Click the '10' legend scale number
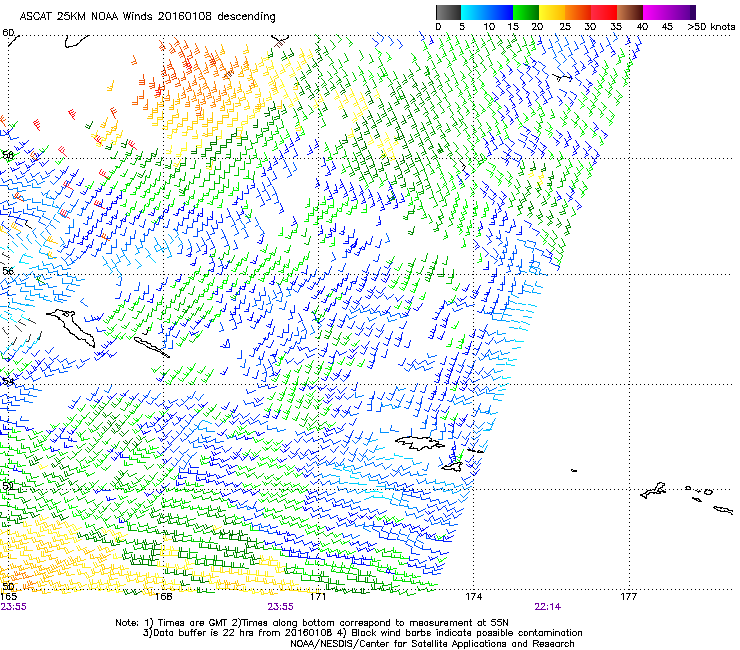The image size is (740, 650). (489, 27)
